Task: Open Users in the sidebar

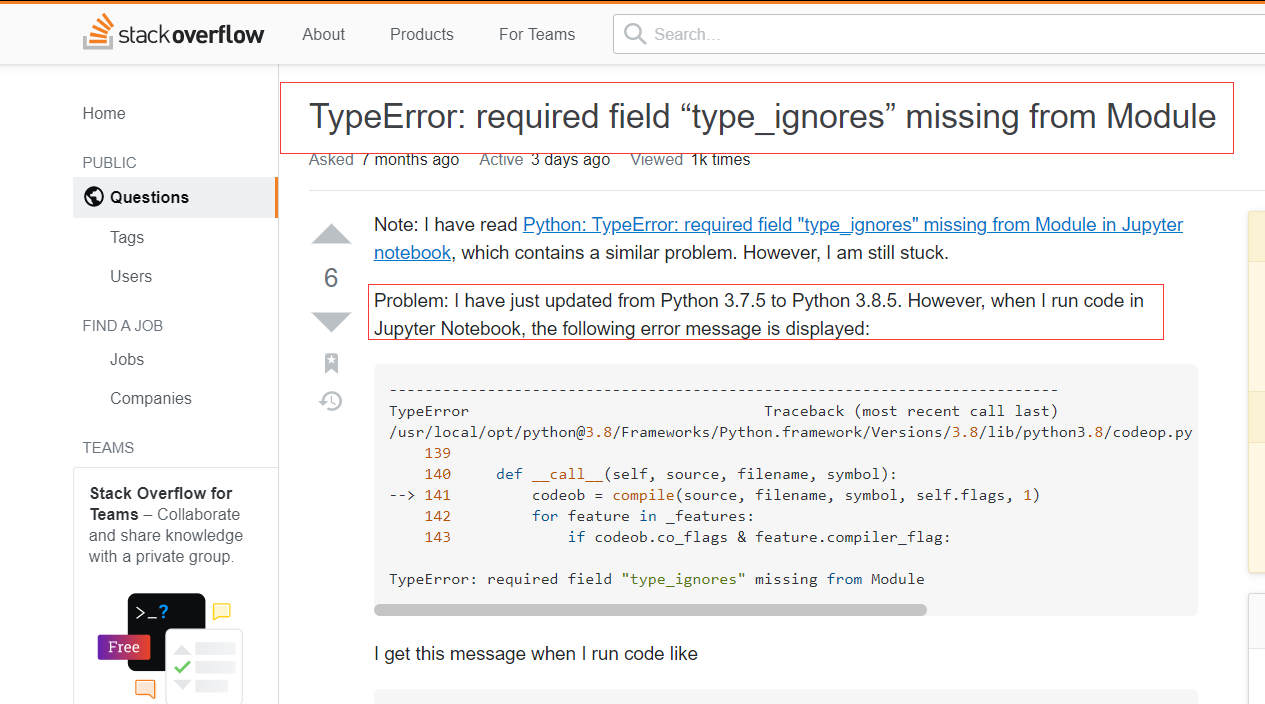Action: 131,276
